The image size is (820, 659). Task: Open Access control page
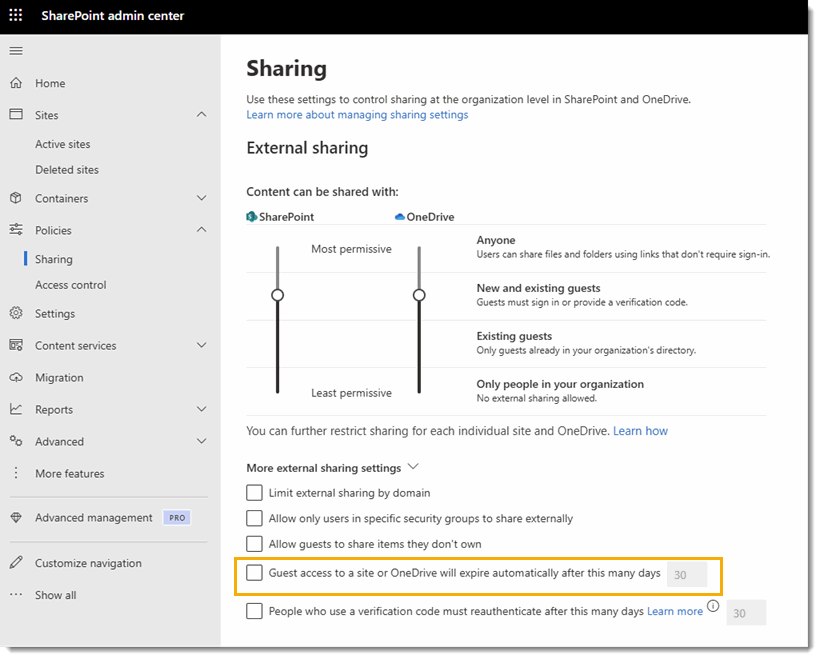pyautogui.click(x=71, y=285)
